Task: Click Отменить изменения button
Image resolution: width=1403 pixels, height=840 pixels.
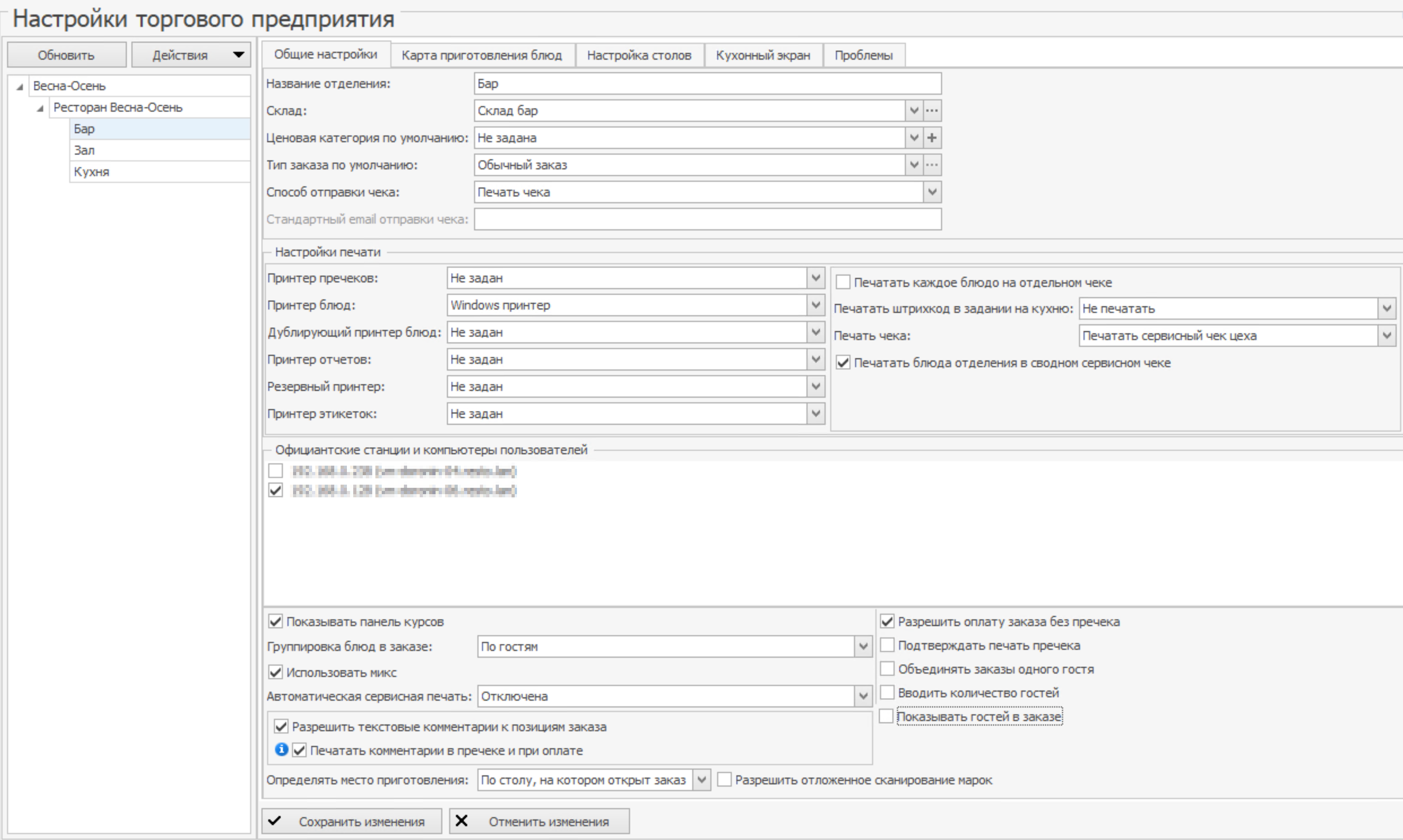Action: [539, 821]
